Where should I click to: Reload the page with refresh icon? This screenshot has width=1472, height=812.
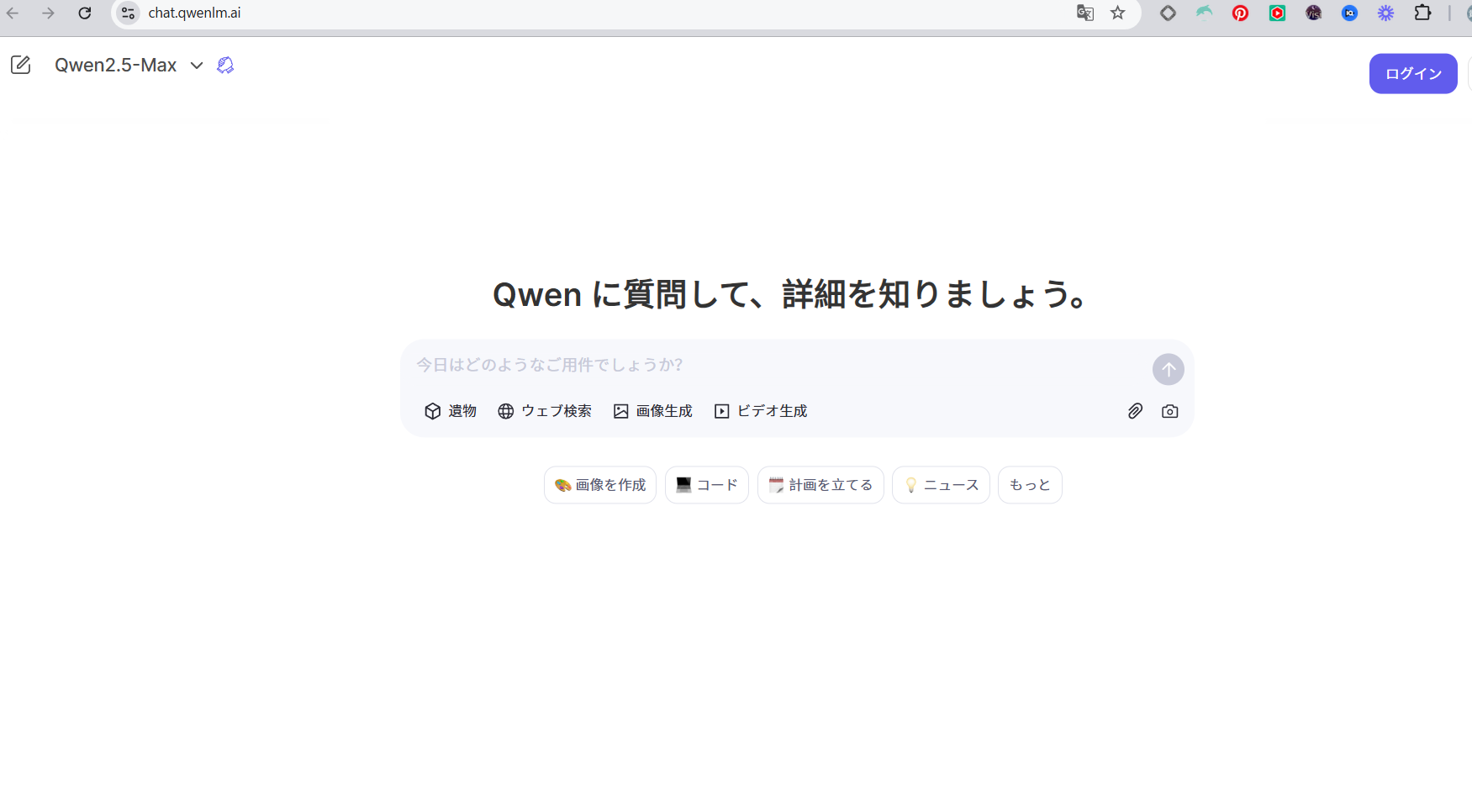(85, 13)
